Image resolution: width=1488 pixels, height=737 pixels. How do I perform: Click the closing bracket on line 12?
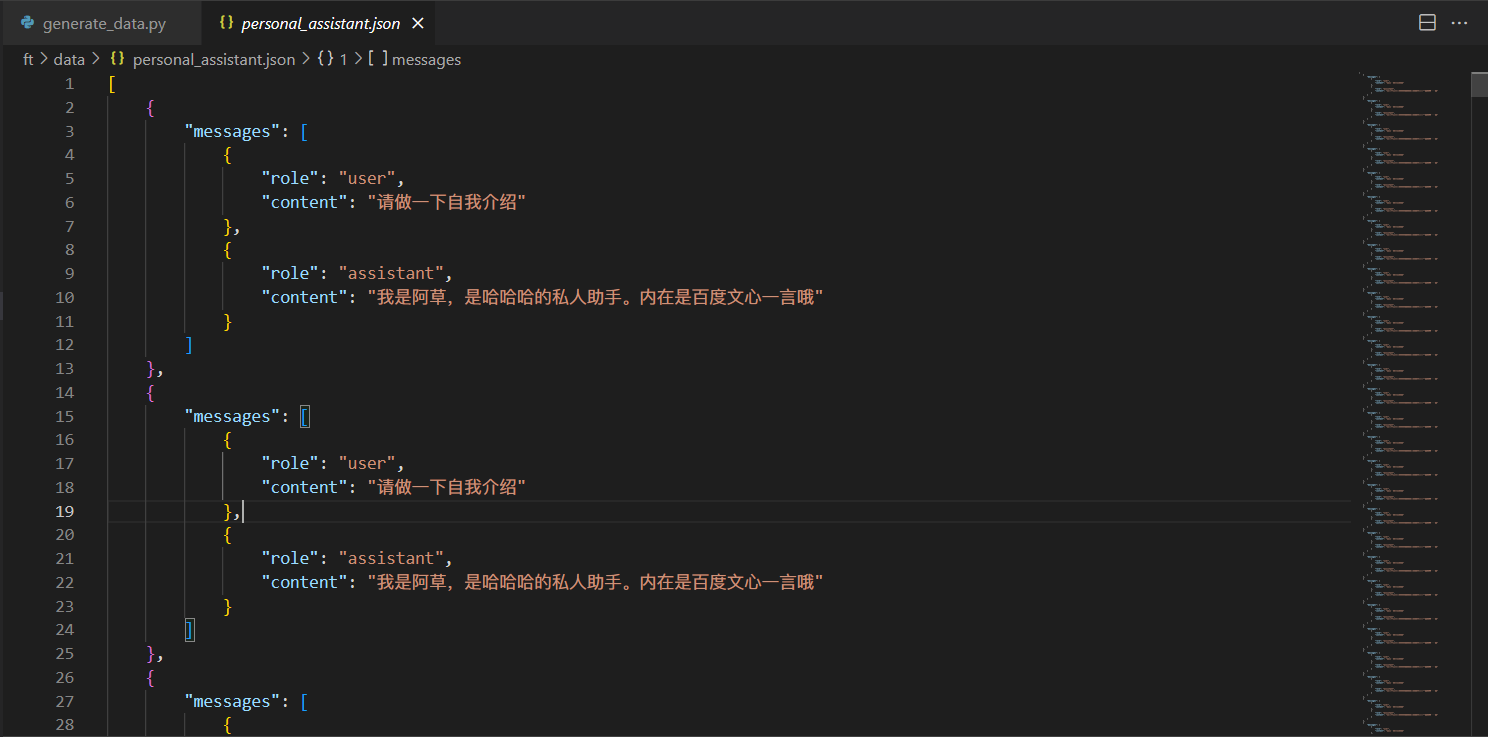189,344
